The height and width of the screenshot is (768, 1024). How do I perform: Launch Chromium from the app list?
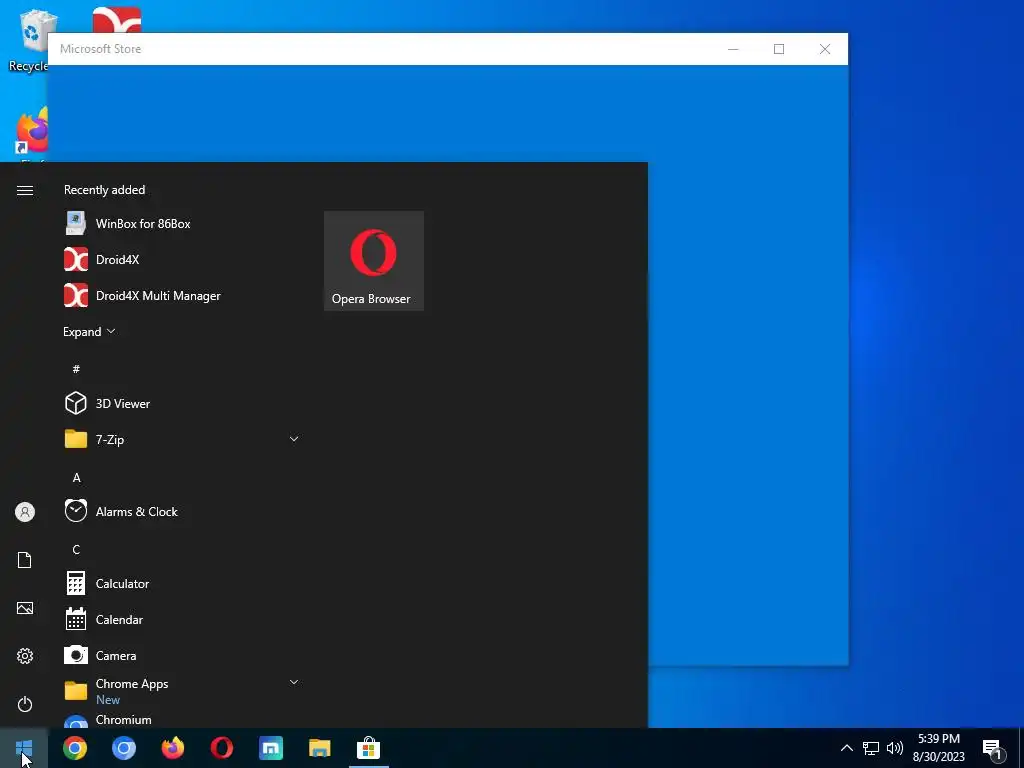pyautogui.click(x=182, y=719)
